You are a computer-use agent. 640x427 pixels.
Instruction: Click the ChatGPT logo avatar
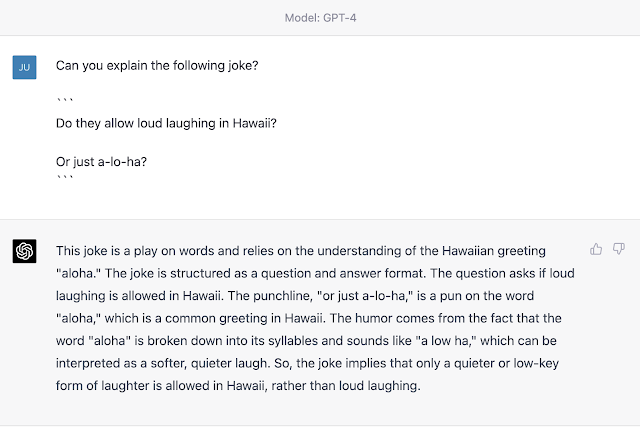[x=25, y=250]
